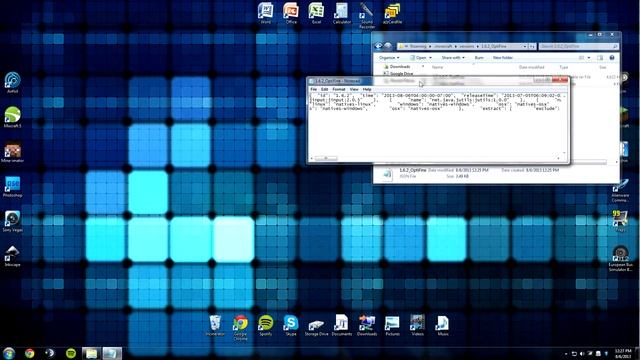Viewport: 640px width, 360px height.
Task: Open the View menu in Notepad
Action: pos(354,89)
